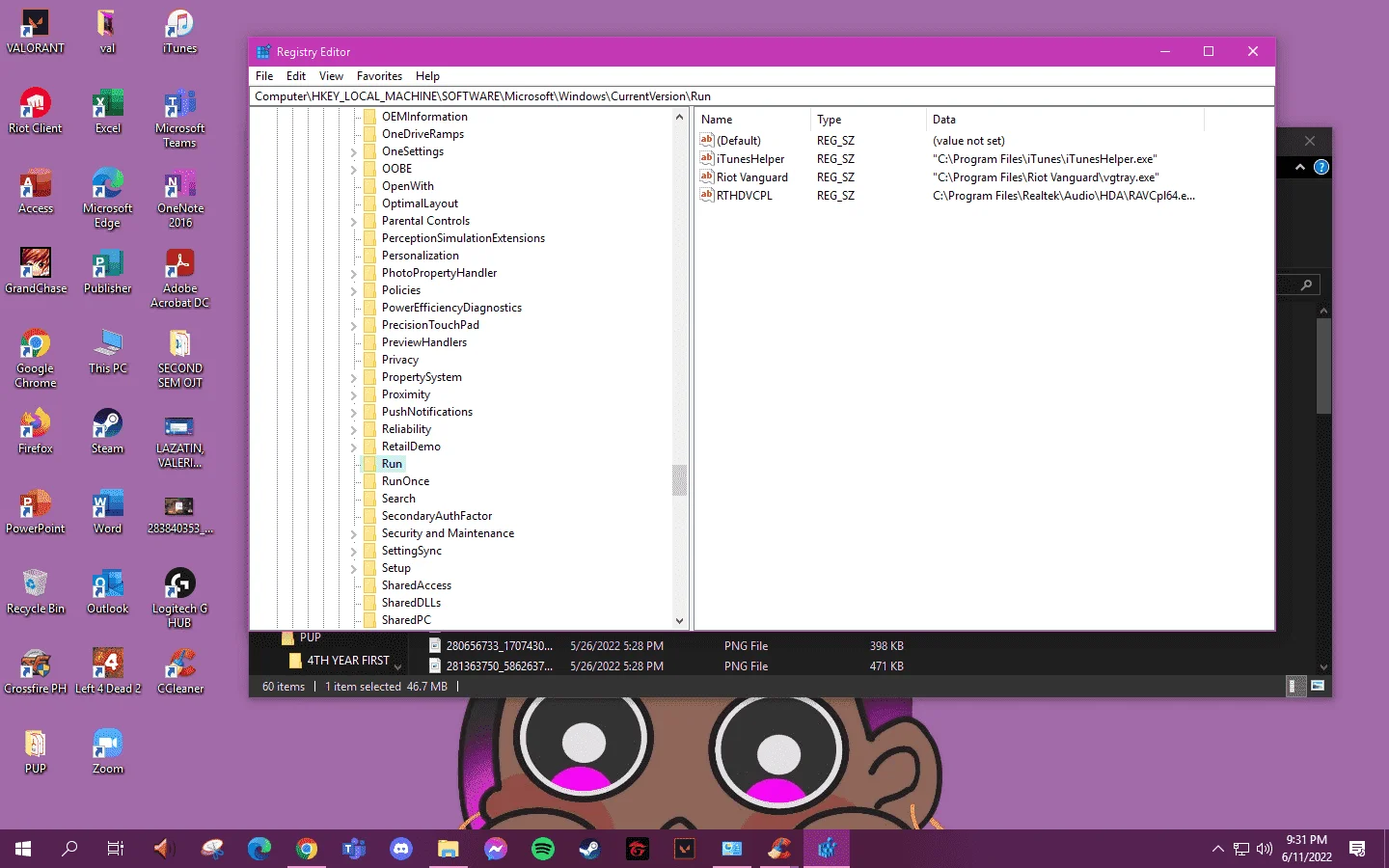Open Spotify from the taskbar

point(543,849)
